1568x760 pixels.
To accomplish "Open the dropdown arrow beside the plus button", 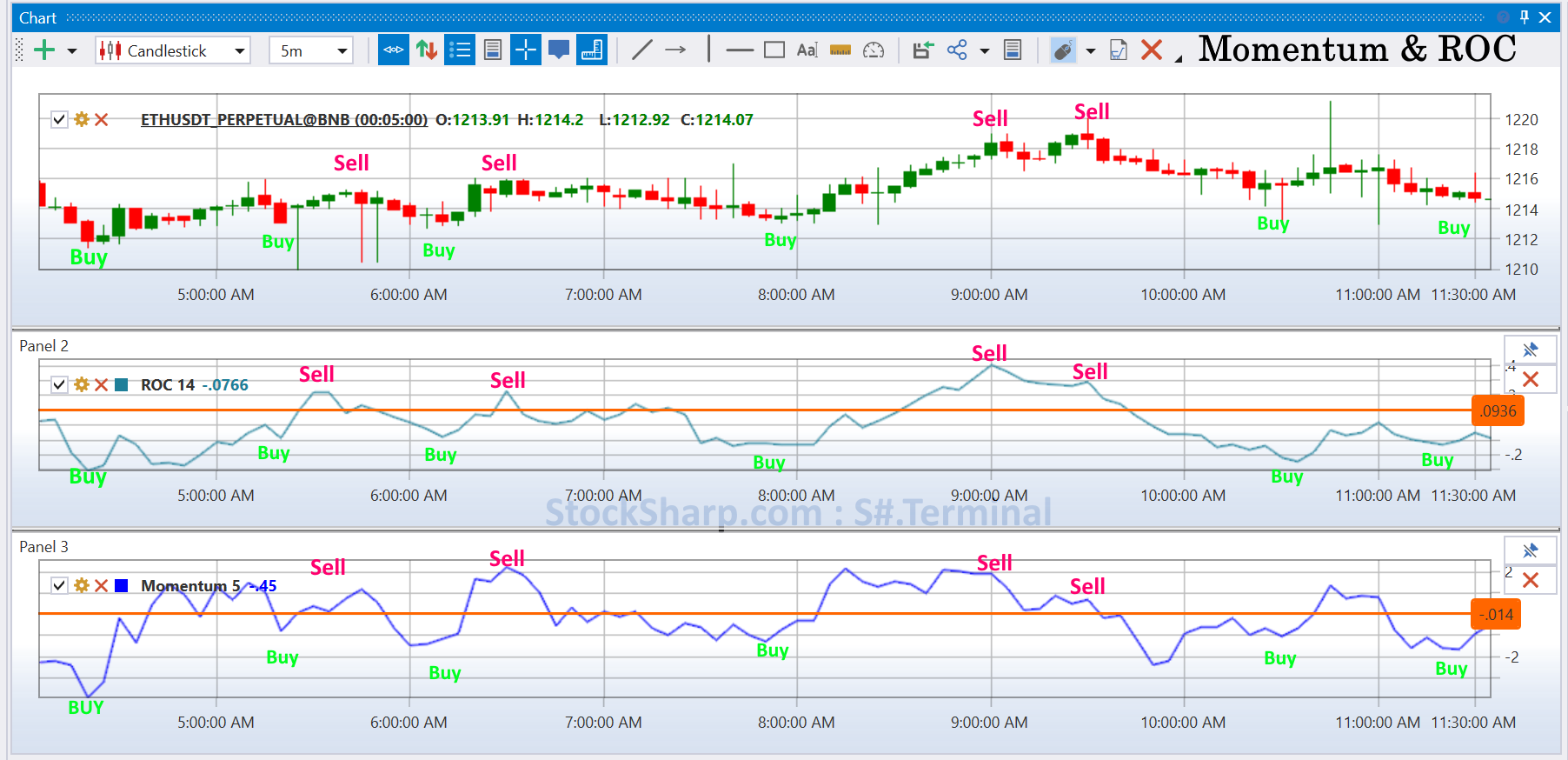I will click(72, 51).
